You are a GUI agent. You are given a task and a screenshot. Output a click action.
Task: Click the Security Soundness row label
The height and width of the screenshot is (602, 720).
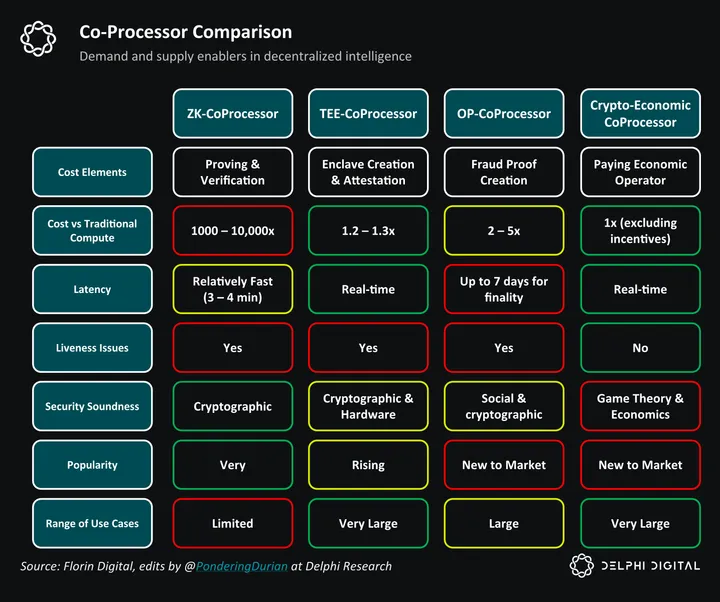pos(92,407)
